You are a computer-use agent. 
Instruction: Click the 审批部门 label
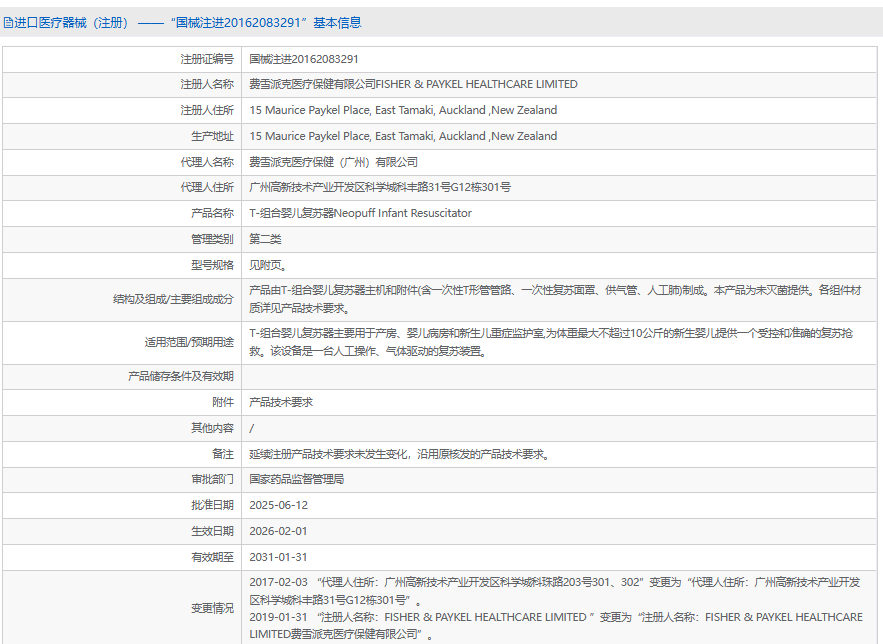click(212, 479)
